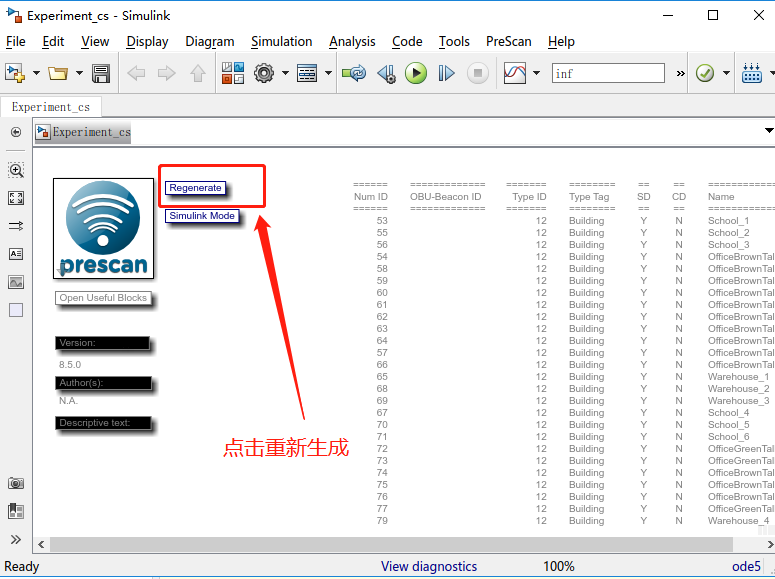
Task: Open the Tools menu
Action: click(x=454, y=42)
